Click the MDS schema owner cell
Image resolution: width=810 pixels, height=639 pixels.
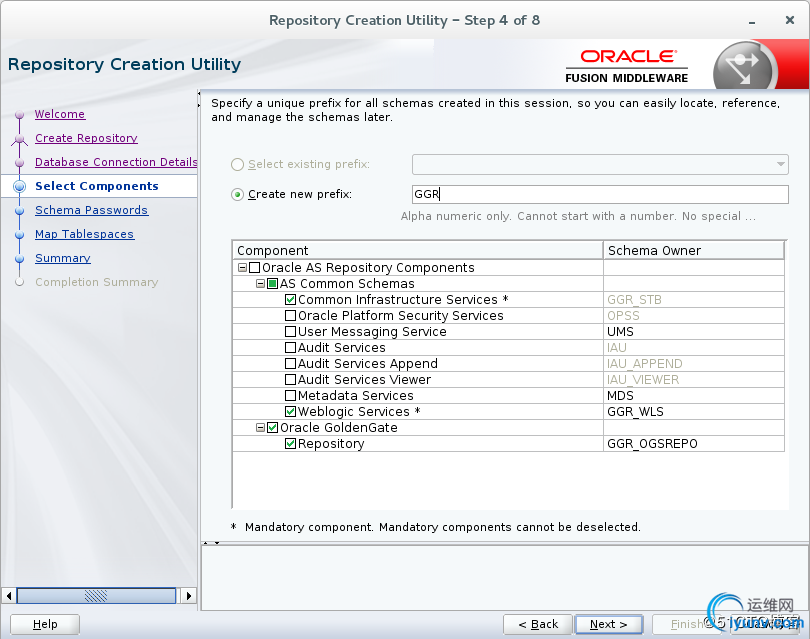[x=694, y=396]
